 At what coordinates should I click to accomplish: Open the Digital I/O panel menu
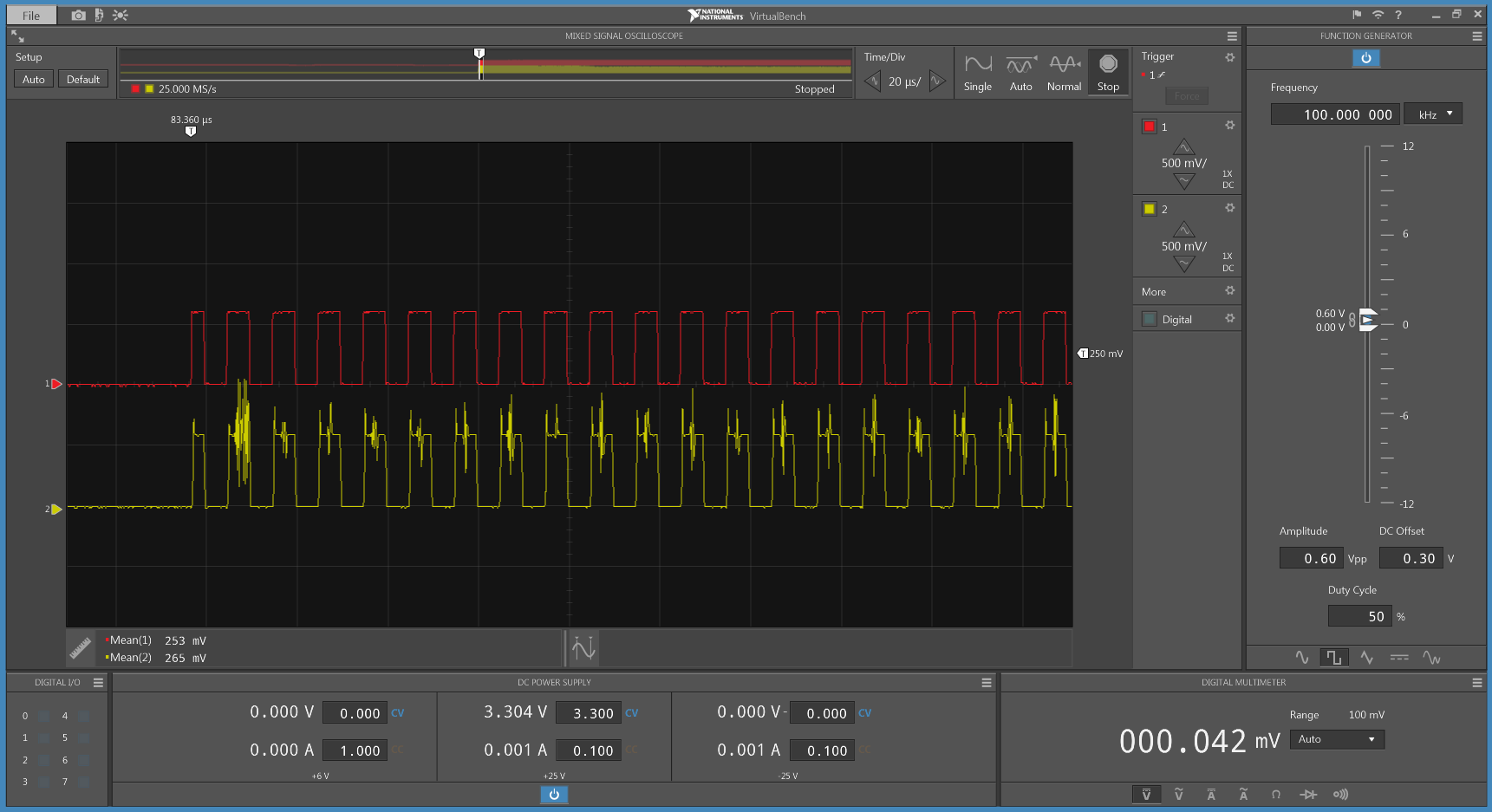pos(98,683)
